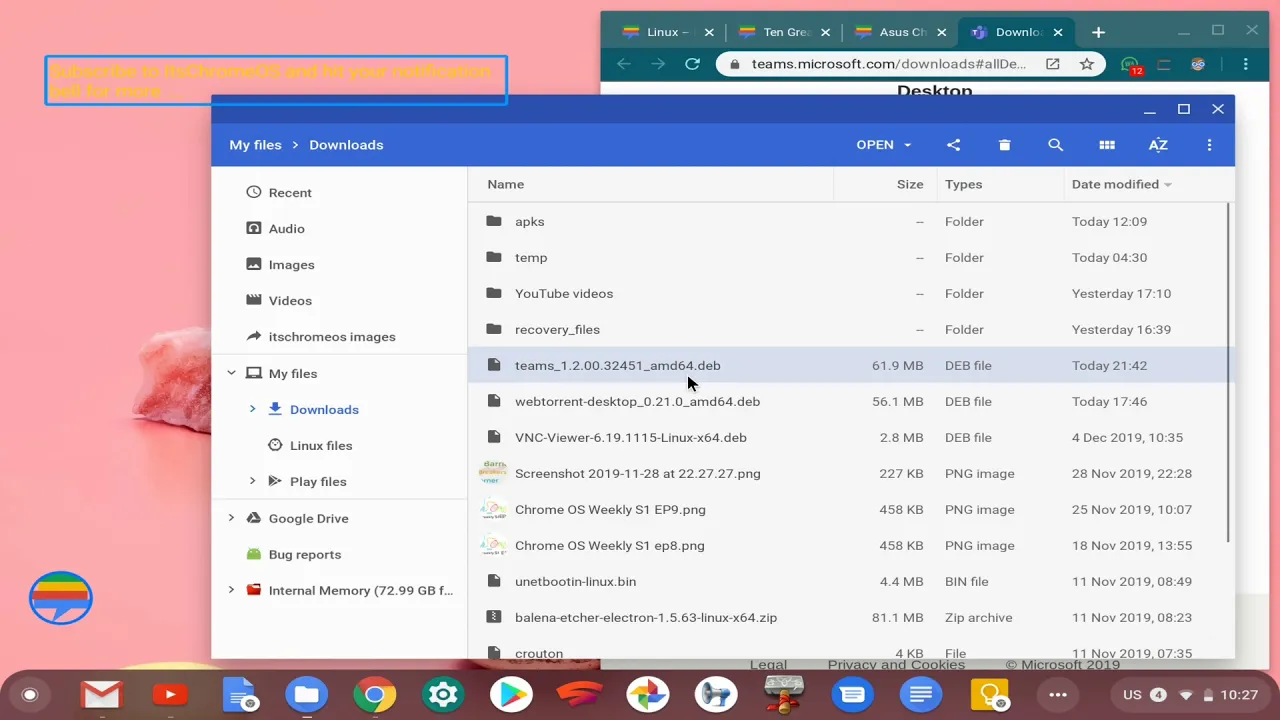Open the three-dot more menu in Files
1280x720 pixels.
pos(1209,145)
